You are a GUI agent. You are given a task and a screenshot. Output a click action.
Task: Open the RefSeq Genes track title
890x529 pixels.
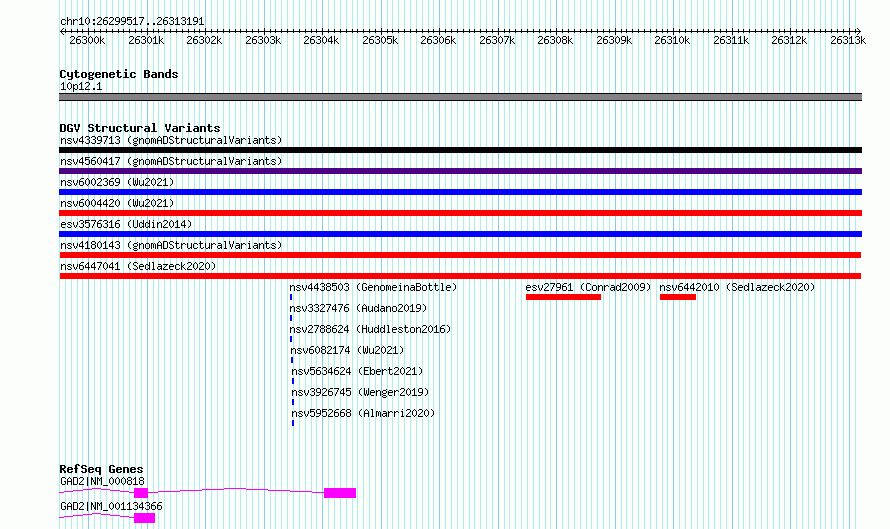coord(101,469)
